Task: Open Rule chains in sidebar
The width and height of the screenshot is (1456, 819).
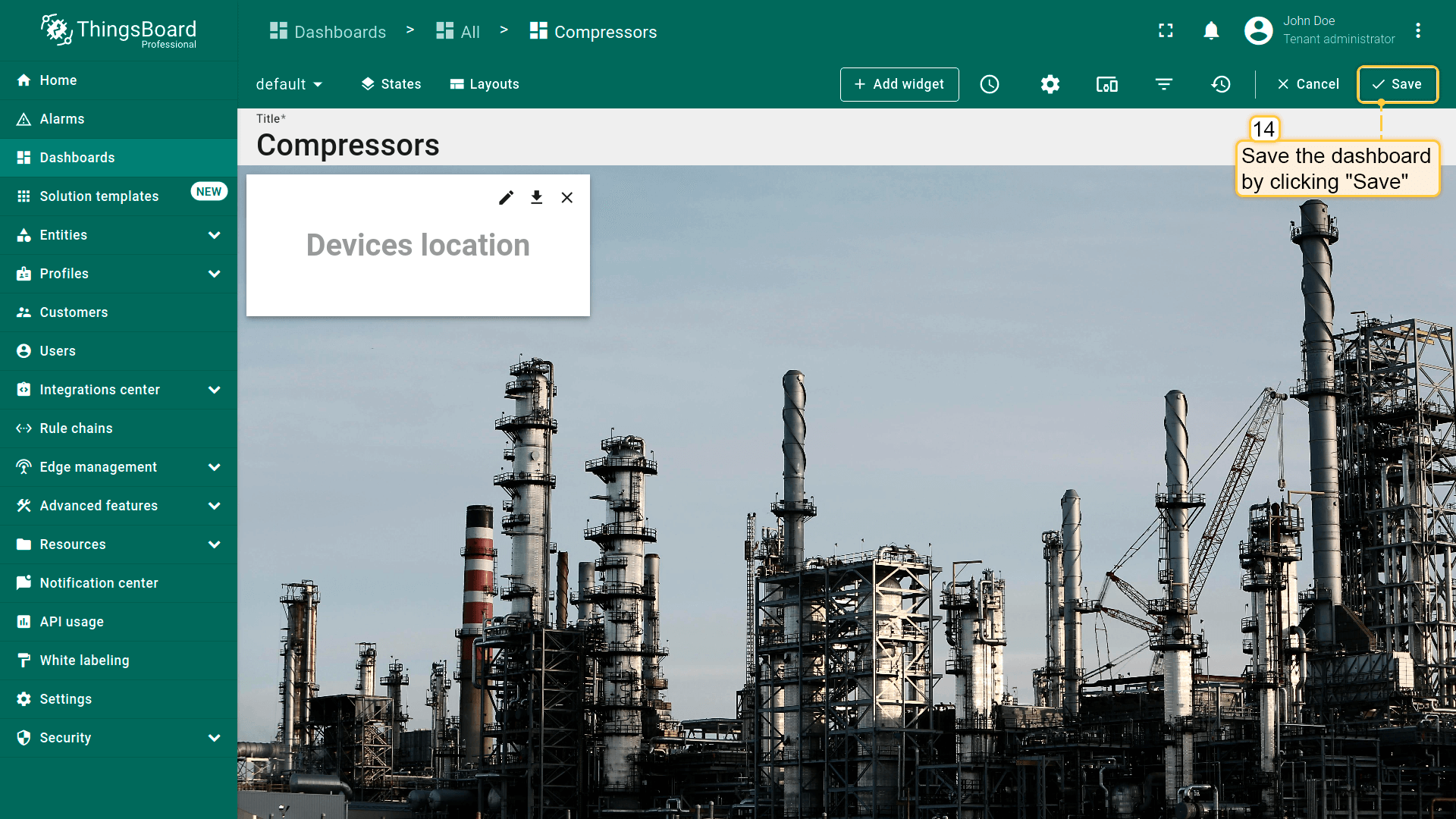Action: click(76, 428)
